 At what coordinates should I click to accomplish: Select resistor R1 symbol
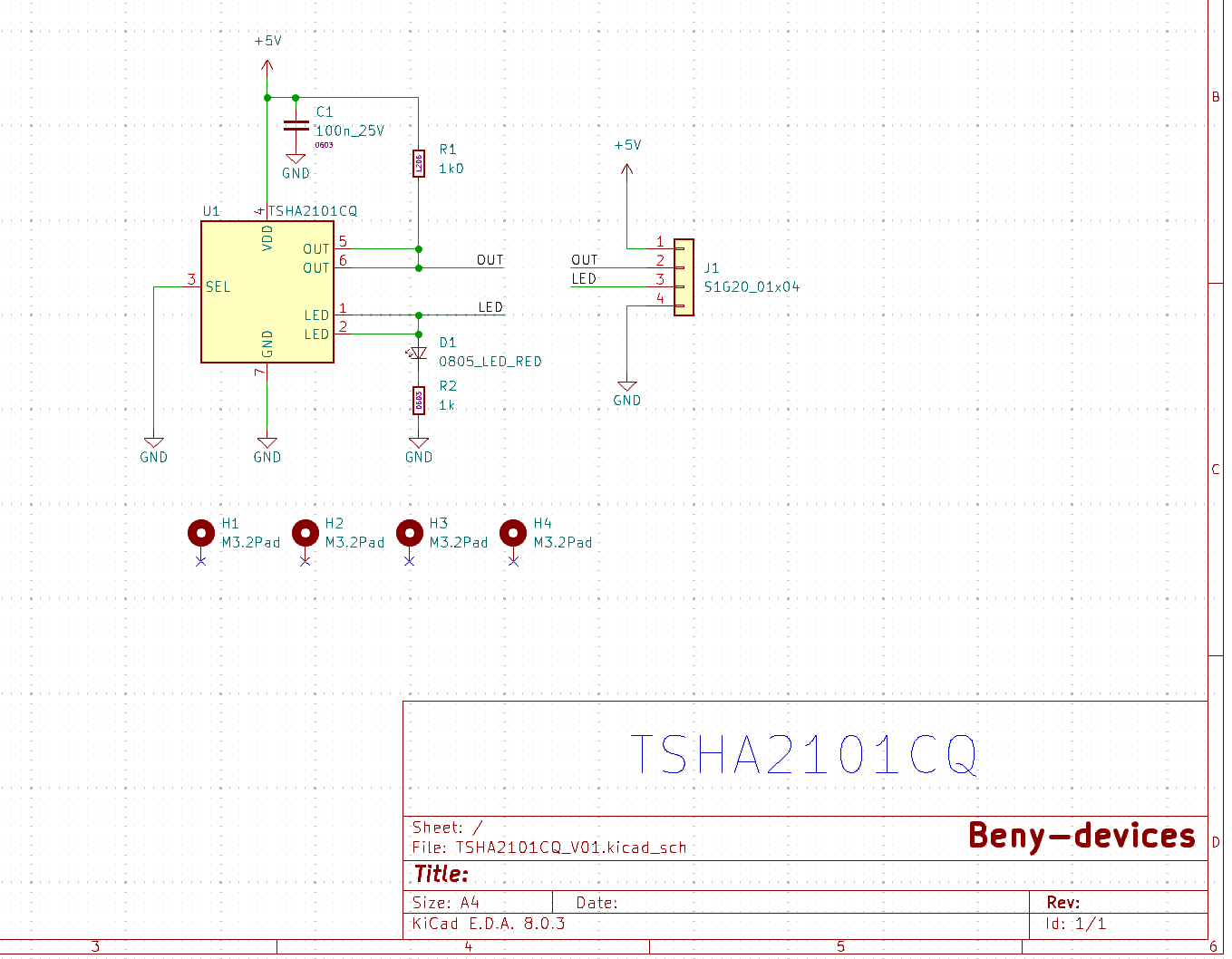pyautogui.click(x=418, y=163)
